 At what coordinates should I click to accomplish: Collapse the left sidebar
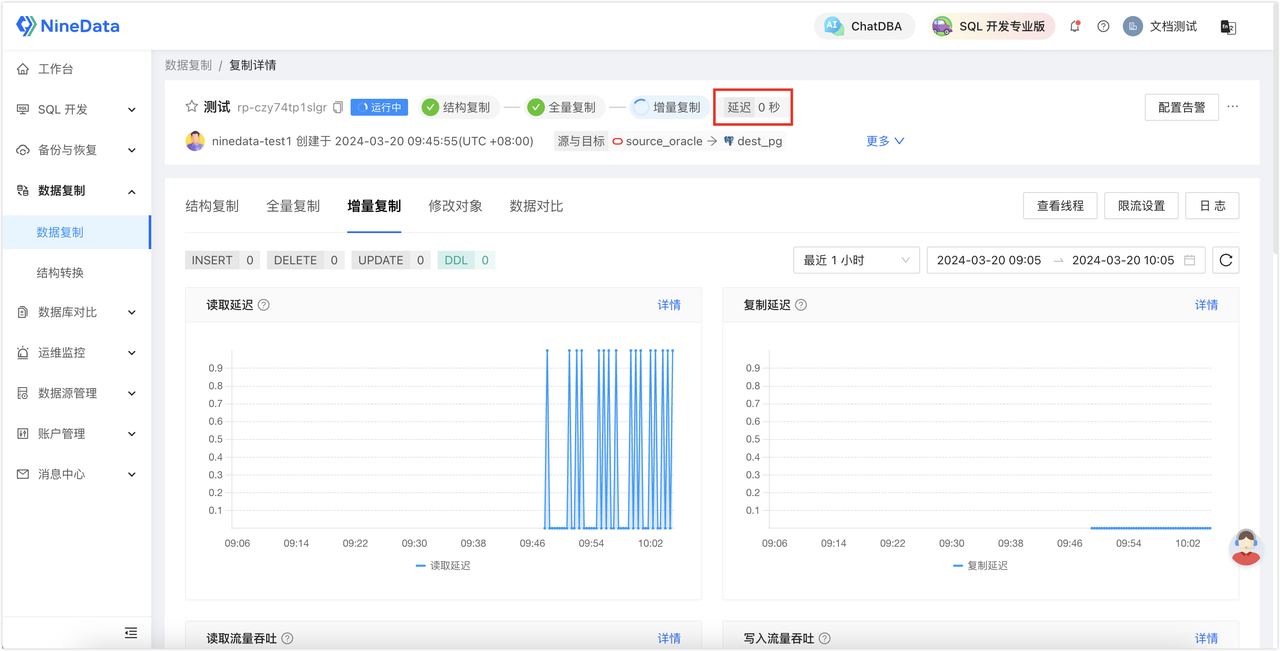click(130, 633)
